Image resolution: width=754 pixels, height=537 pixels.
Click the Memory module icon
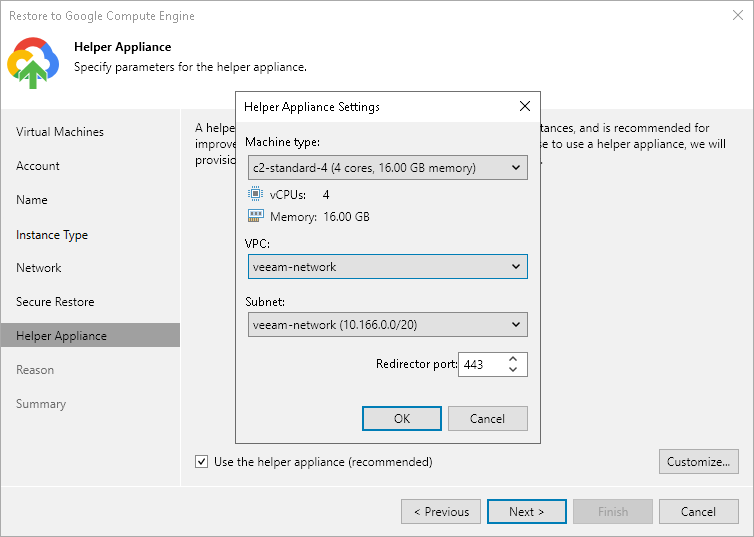[255, 216]
